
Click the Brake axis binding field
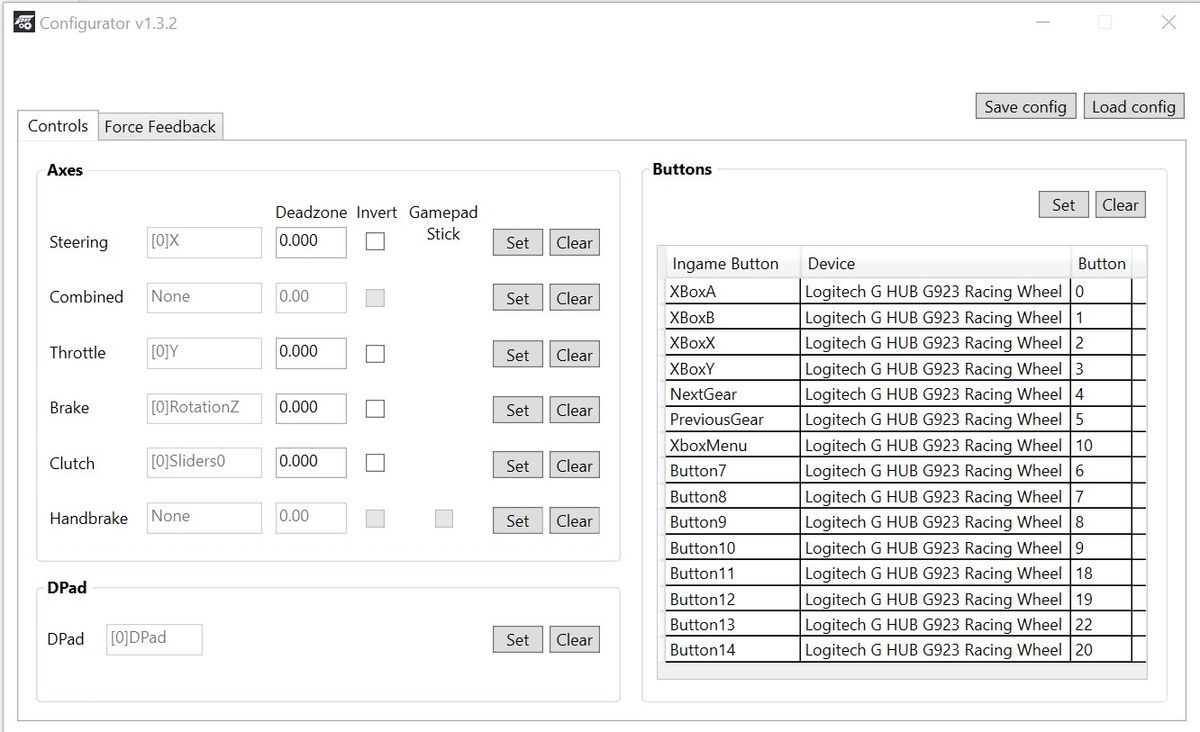(204, 408)
